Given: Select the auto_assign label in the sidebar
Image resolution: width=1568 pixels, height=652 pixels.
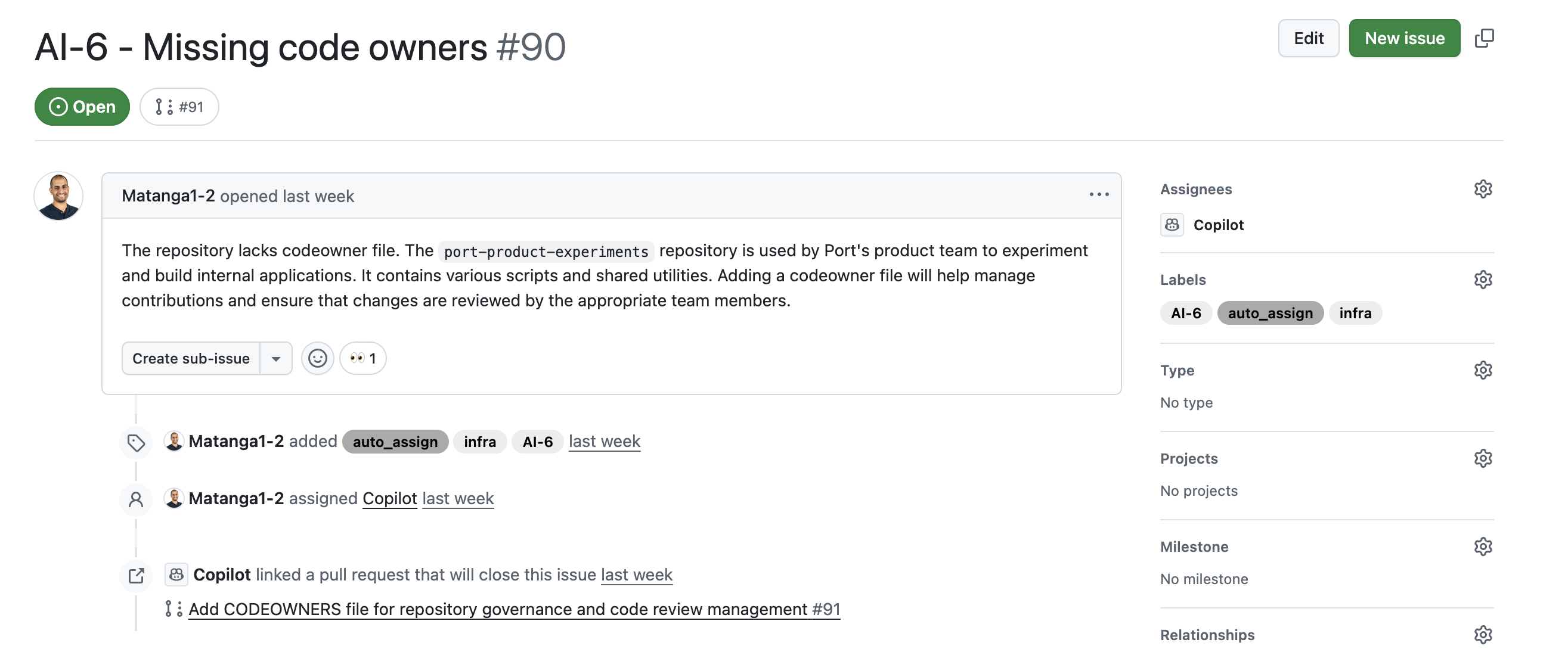Looking at the screenshot, I should coord(1270,313).
